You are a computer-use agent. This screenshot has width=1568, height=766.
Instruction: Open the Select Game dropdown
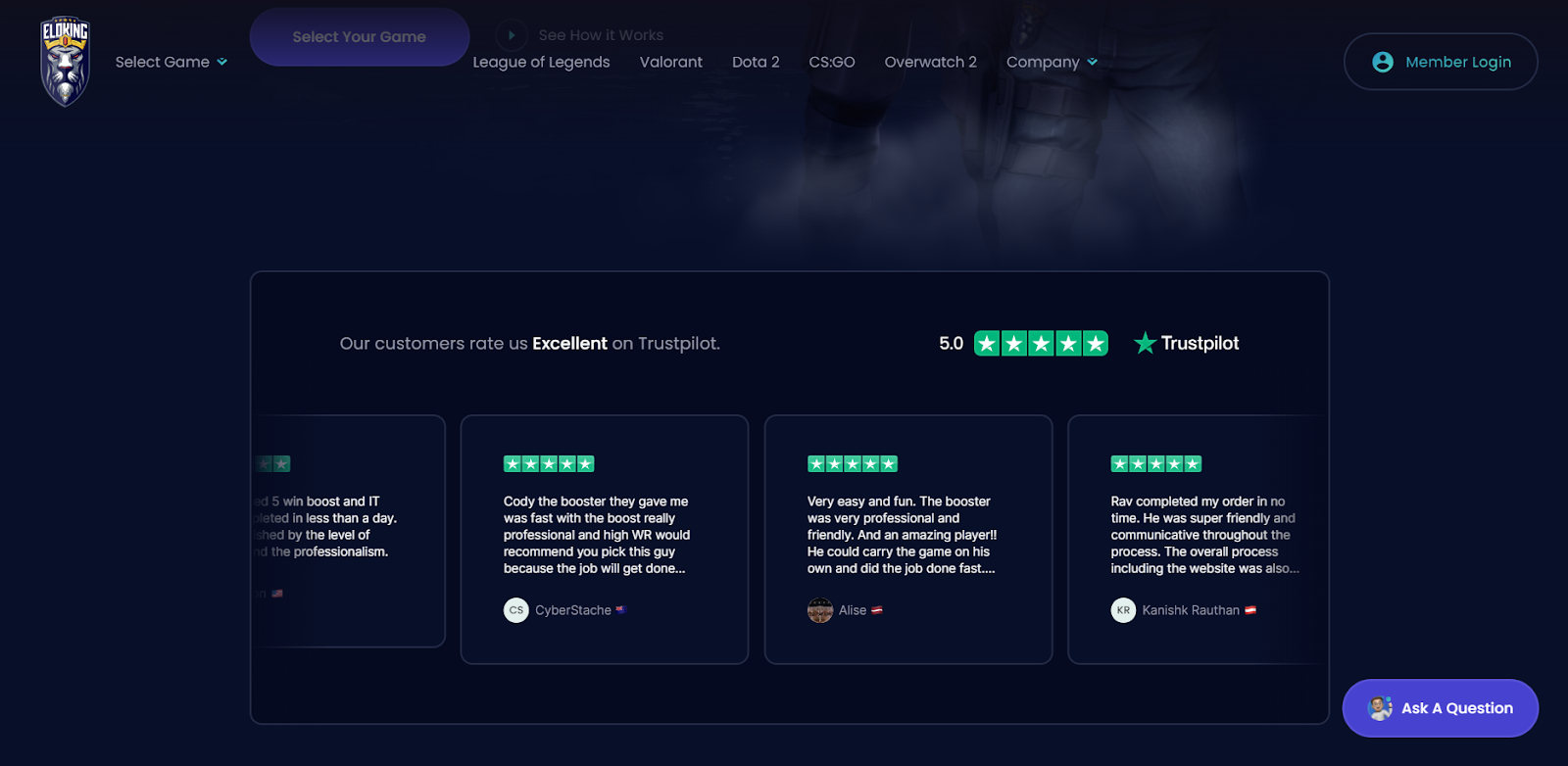point(171,62)
